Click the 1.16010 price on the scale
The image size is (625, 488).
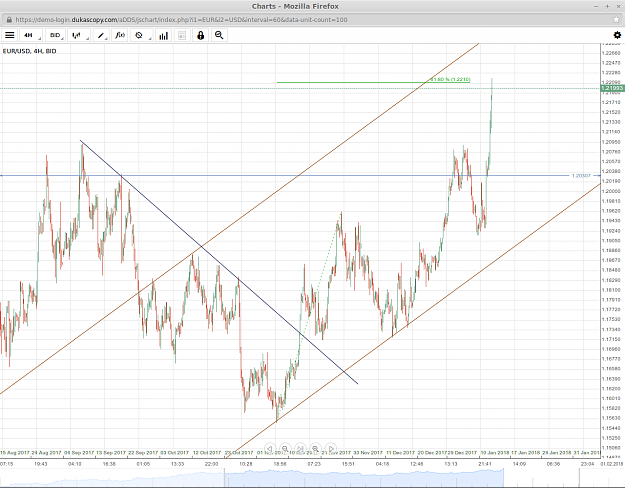(x=611, y=398)
